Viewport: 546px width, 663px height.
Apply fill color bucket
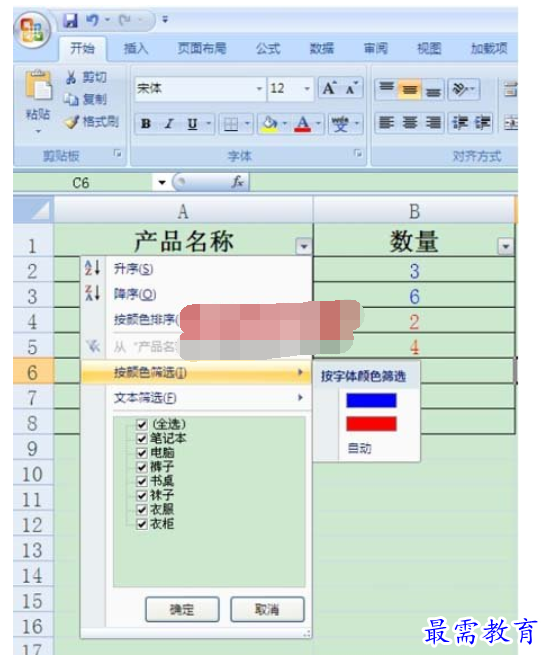pyautogui.click(x=269, y=124)
